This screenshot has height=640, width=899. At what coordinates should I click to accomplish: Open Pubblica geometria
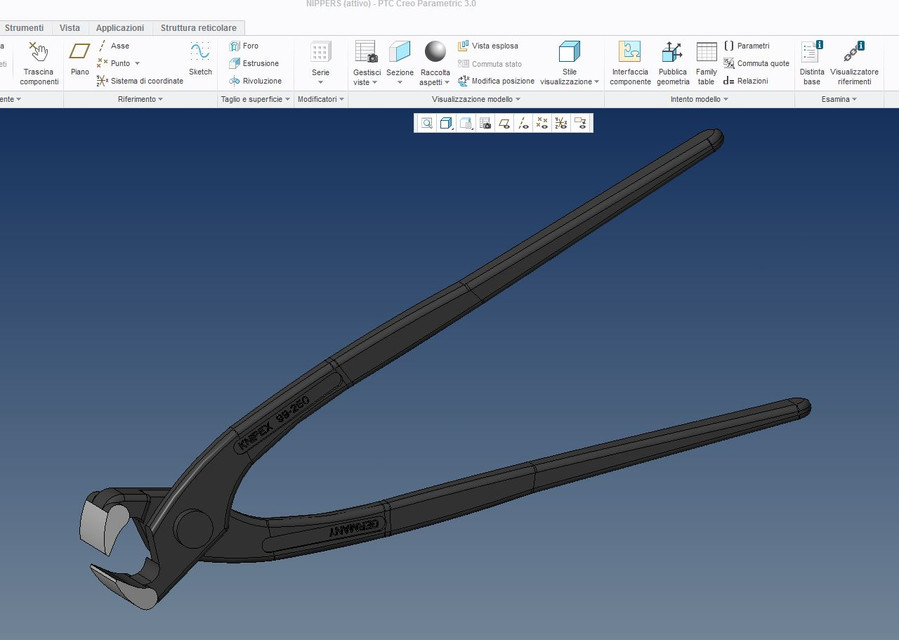click(673, 63)
